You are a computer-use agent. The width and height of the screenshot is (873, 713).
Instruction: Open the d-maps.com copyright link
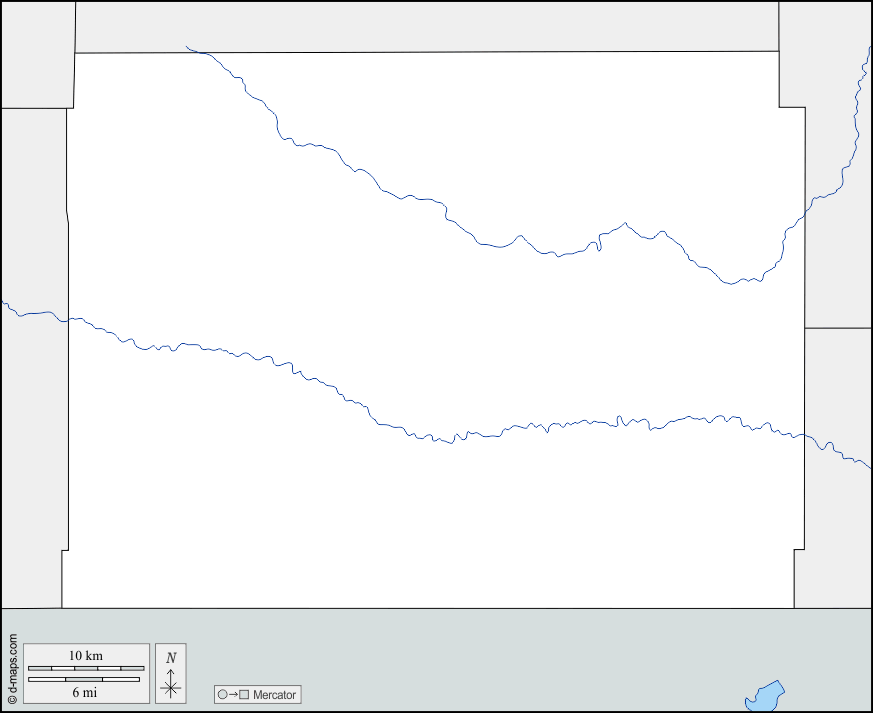(12, 663)
